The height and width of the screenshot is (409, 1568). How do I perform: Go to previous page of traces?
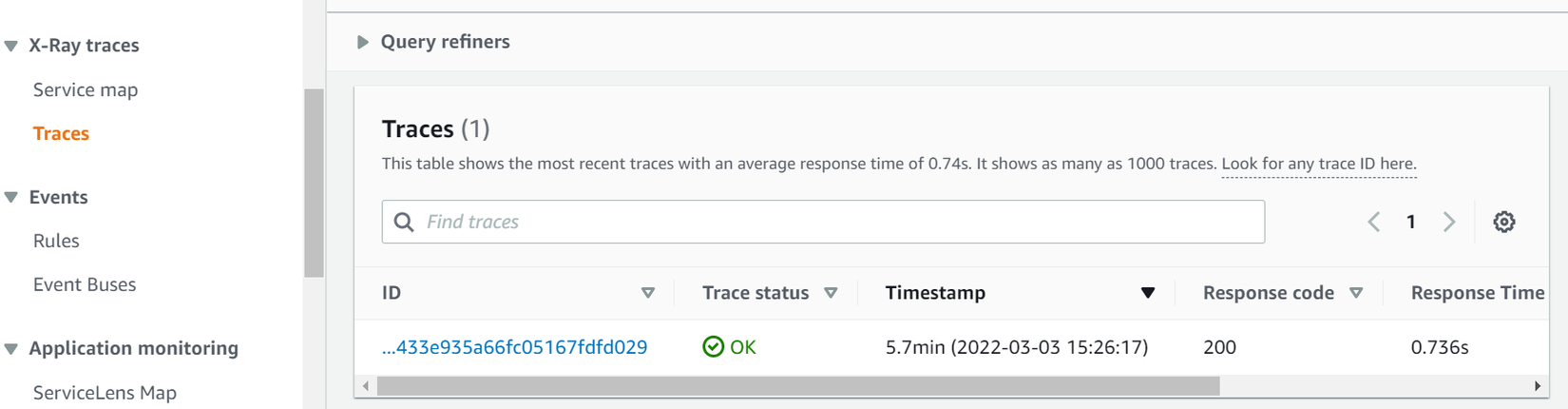[x=1374, y=222]
